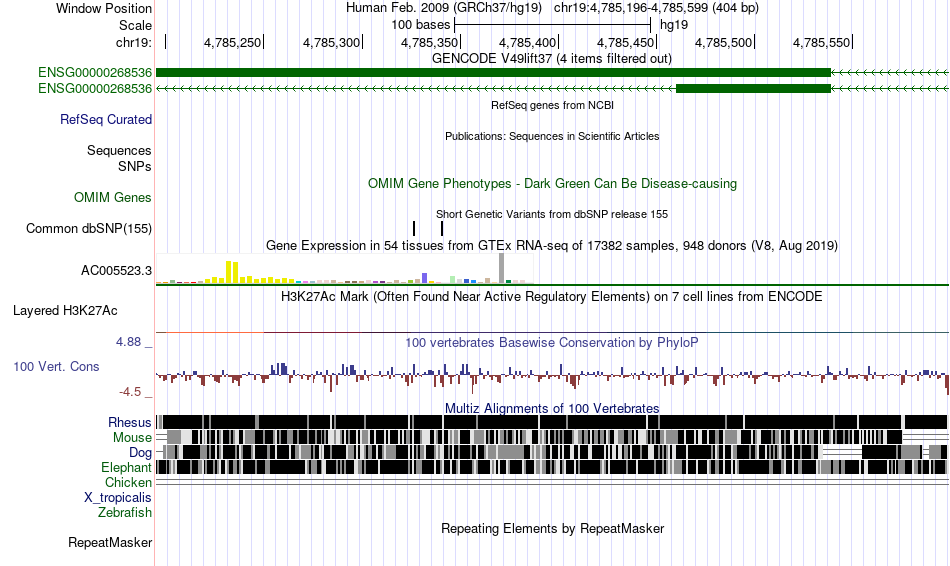Image resolution: width=950 pixels, height=566 pixels.
Task: Click the Layered H3K27Ac track label
Action: 65,310
